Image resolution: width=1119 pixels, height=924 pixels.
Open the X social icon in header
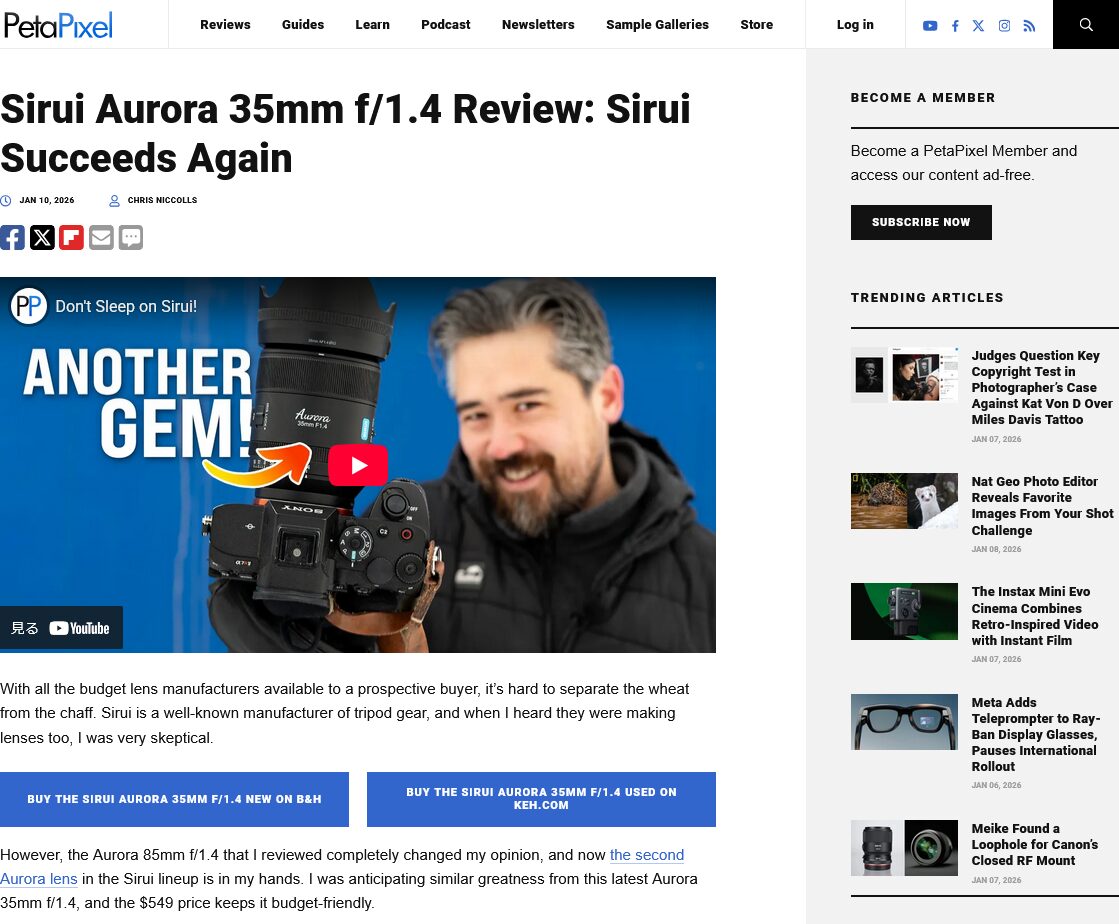pos(978,25)
